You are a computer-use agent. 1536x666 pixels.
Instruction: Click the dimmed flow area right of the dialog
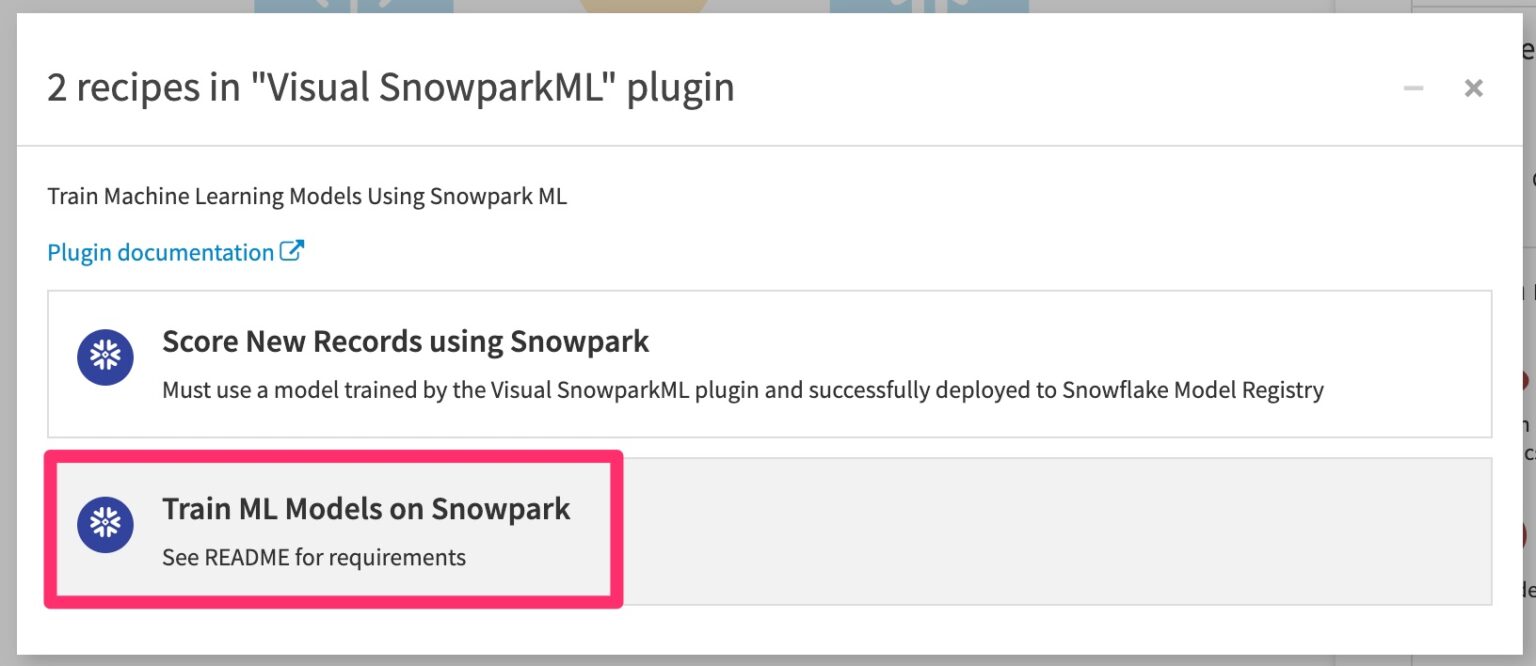pos(1528,400)
